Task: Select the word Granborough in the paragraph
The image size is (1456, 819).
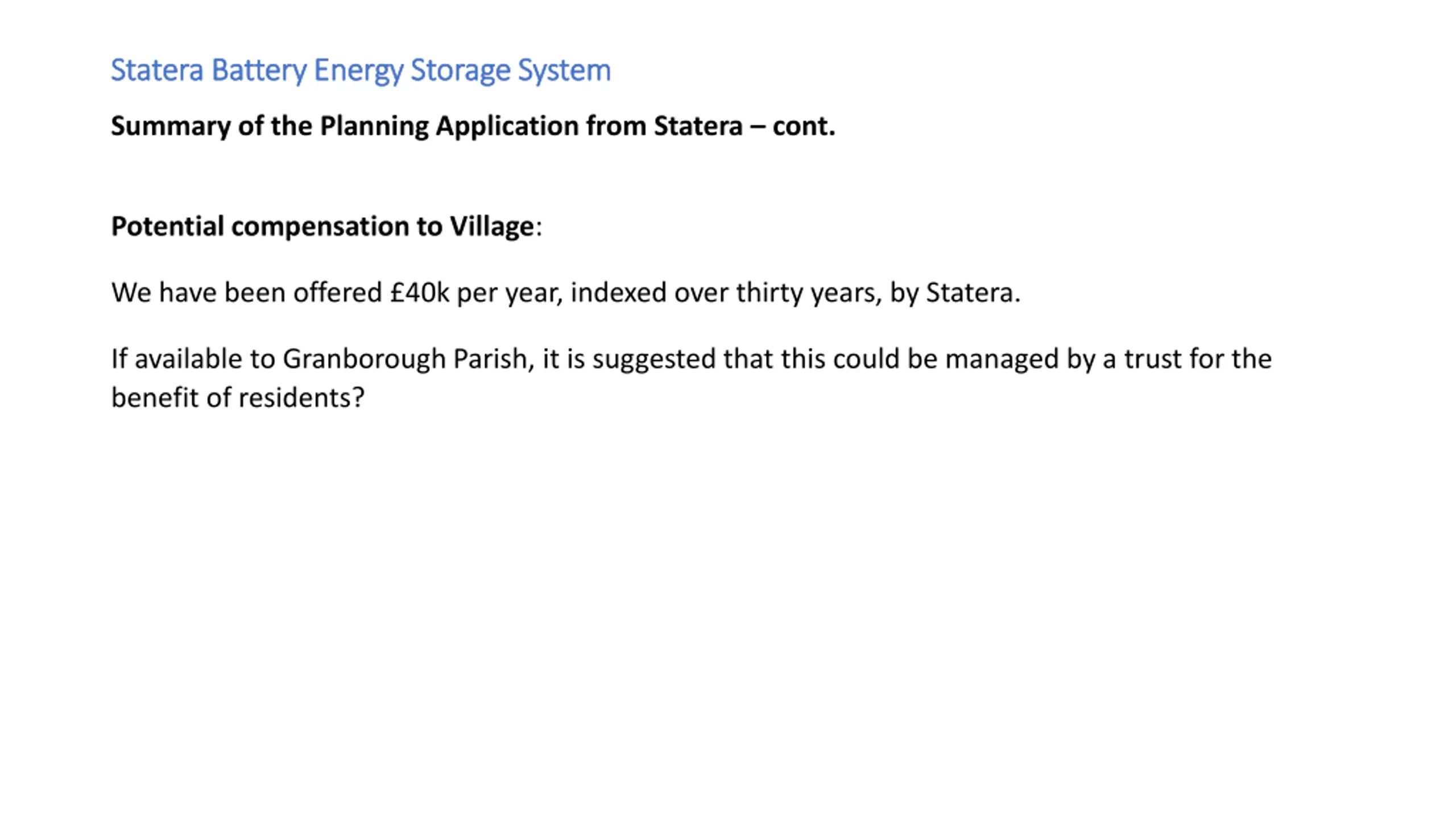Action: [x=364, y=360]
